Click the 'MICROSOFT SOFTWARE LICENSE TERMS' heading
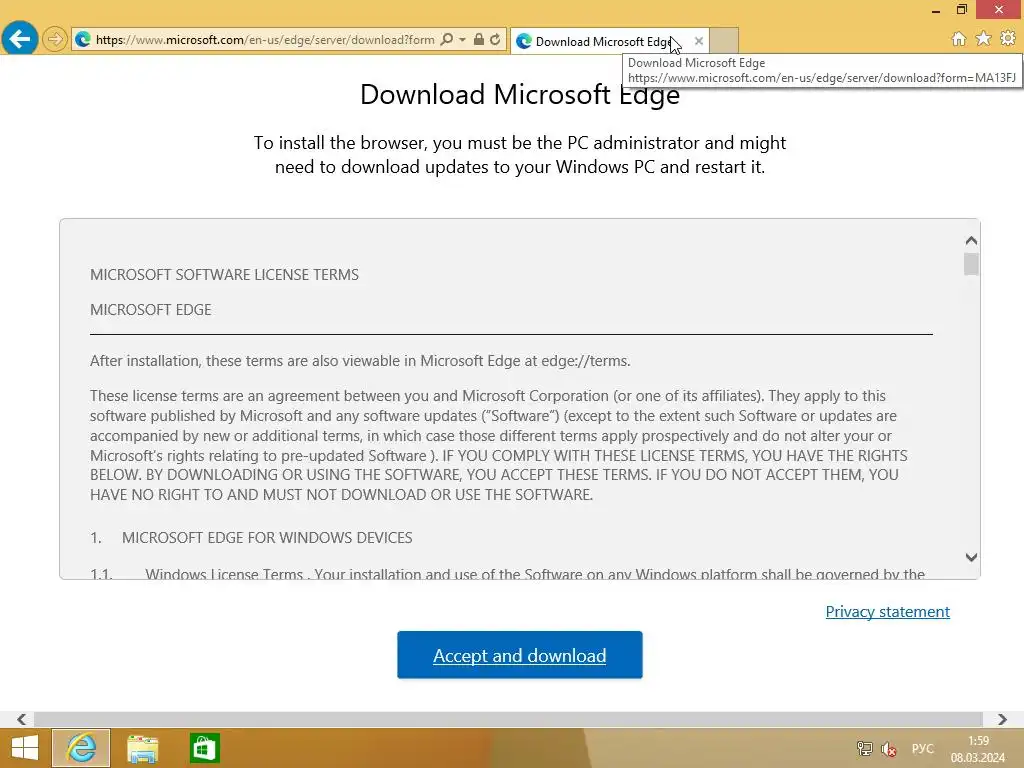The height and width of the screenshot is (768, 1024). pos(224,274)
